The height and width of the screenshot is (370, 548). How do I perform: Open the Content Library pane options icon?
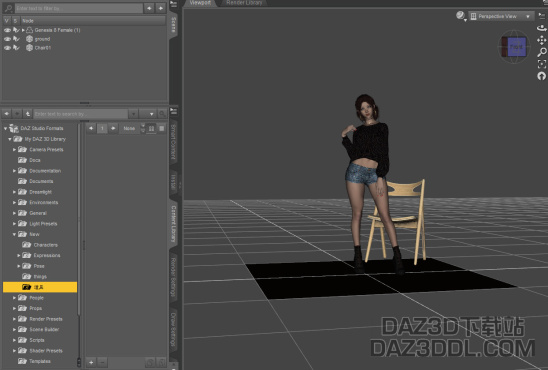click(x=174, y=111)
